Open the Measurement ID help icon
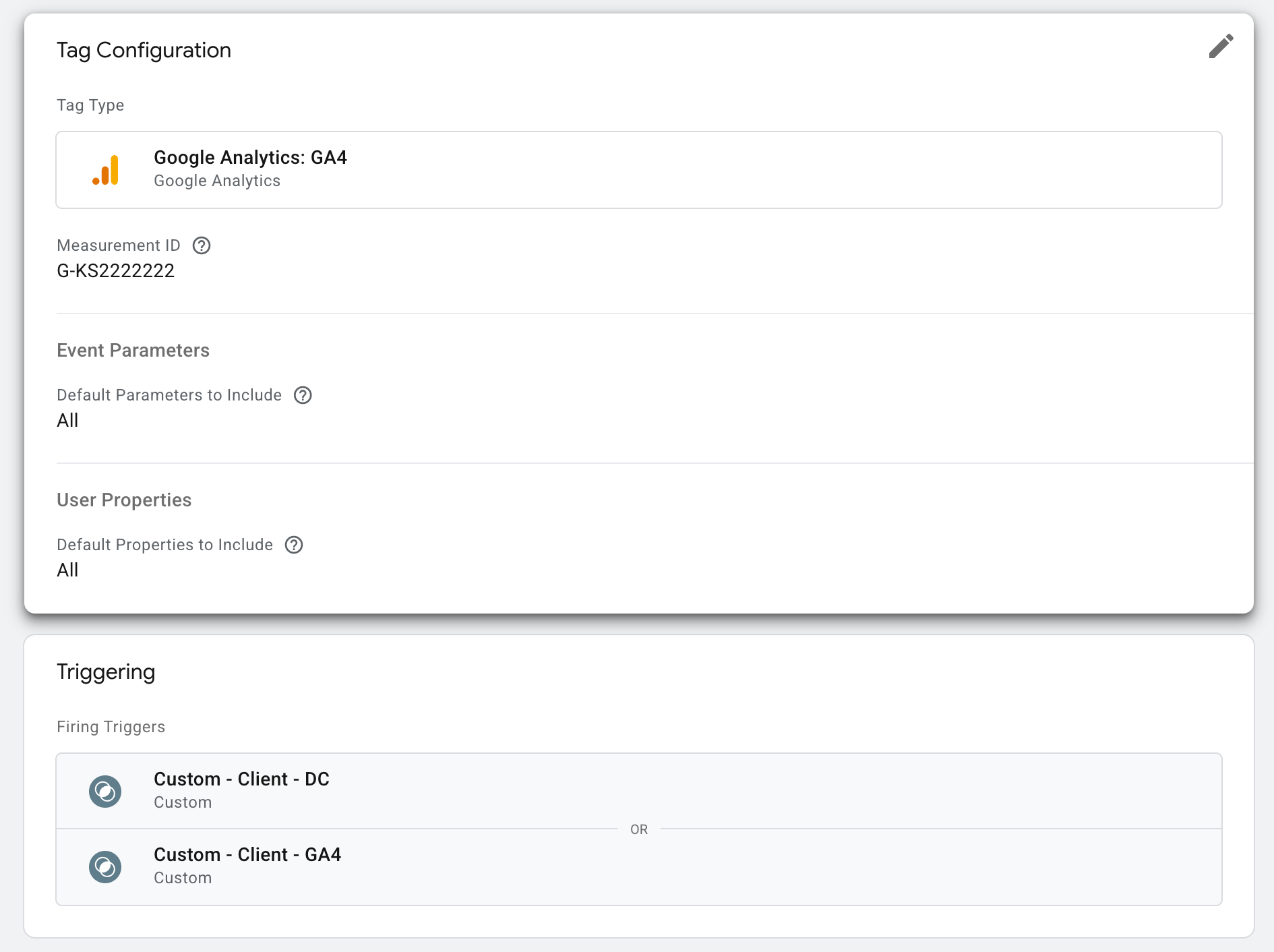The height and width of the screenshot is (952, 1274). [202, 245]
